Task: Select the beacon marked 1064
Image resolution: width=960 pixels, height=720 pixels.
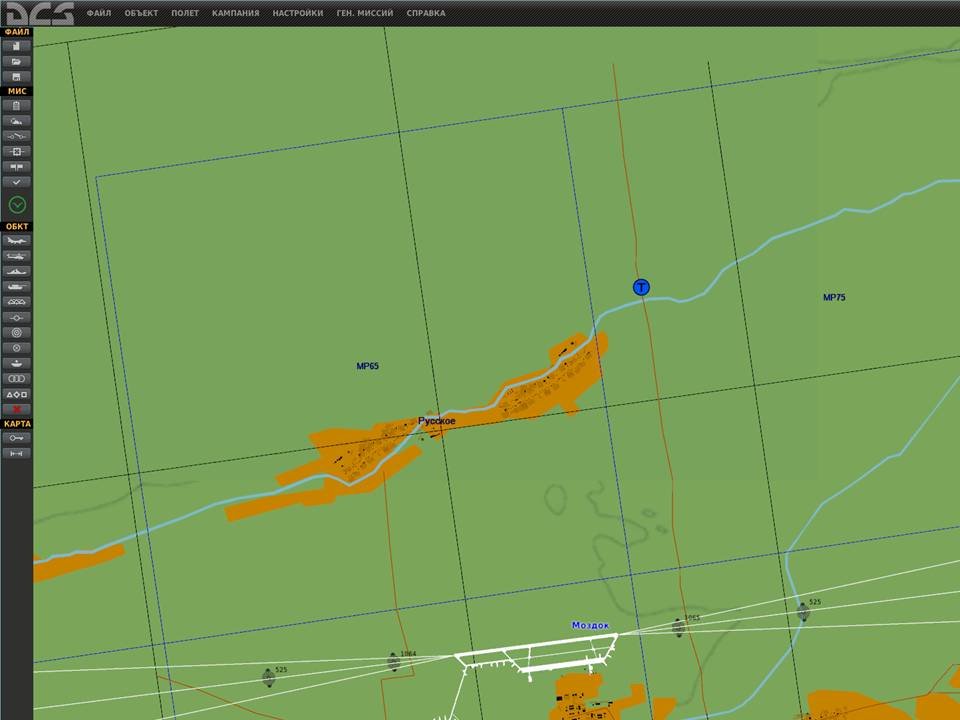Action: 394,661
